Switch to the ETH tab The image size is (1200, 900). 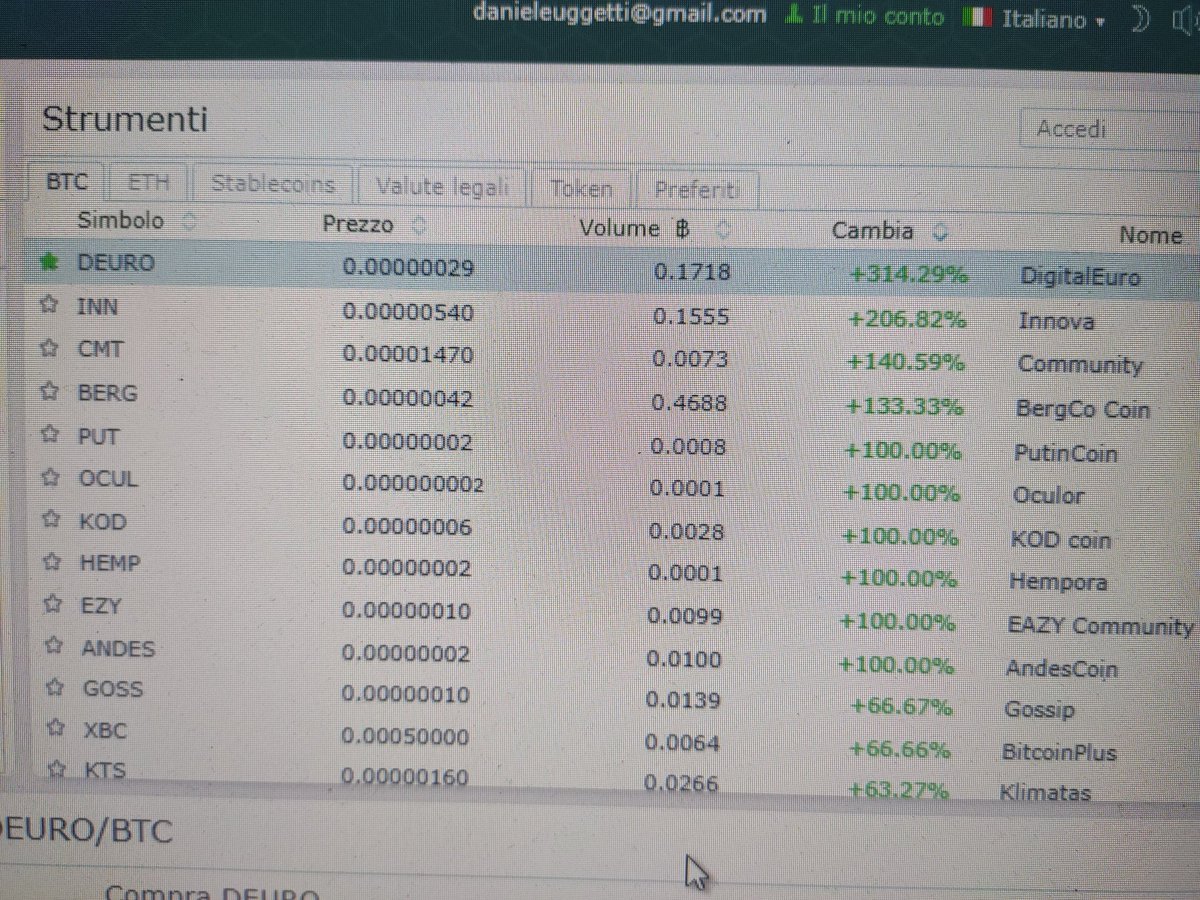click(148, 183)
